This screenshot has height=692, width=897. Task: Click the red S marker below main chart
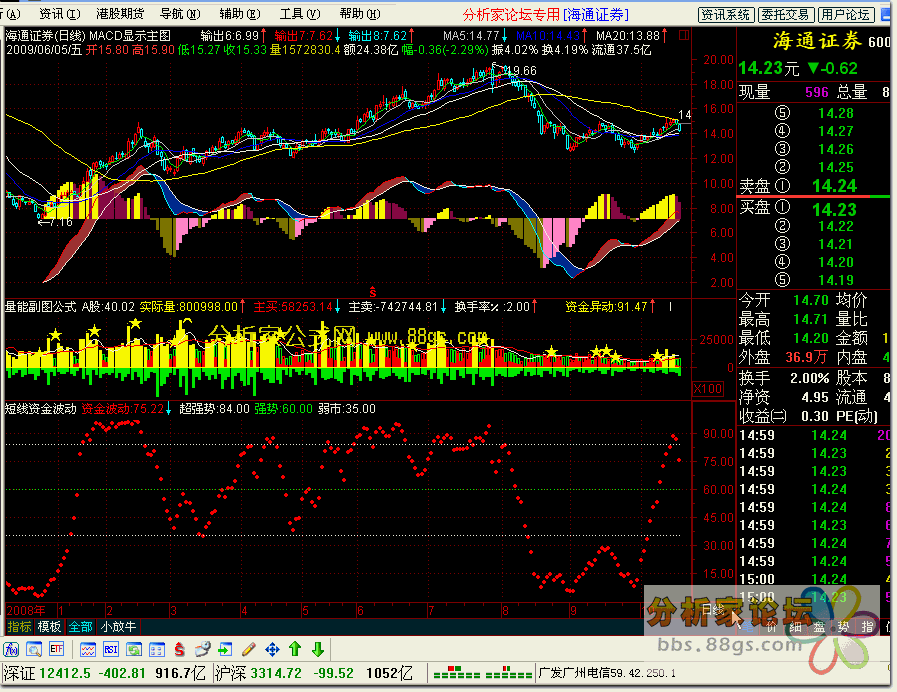point(372,292)
